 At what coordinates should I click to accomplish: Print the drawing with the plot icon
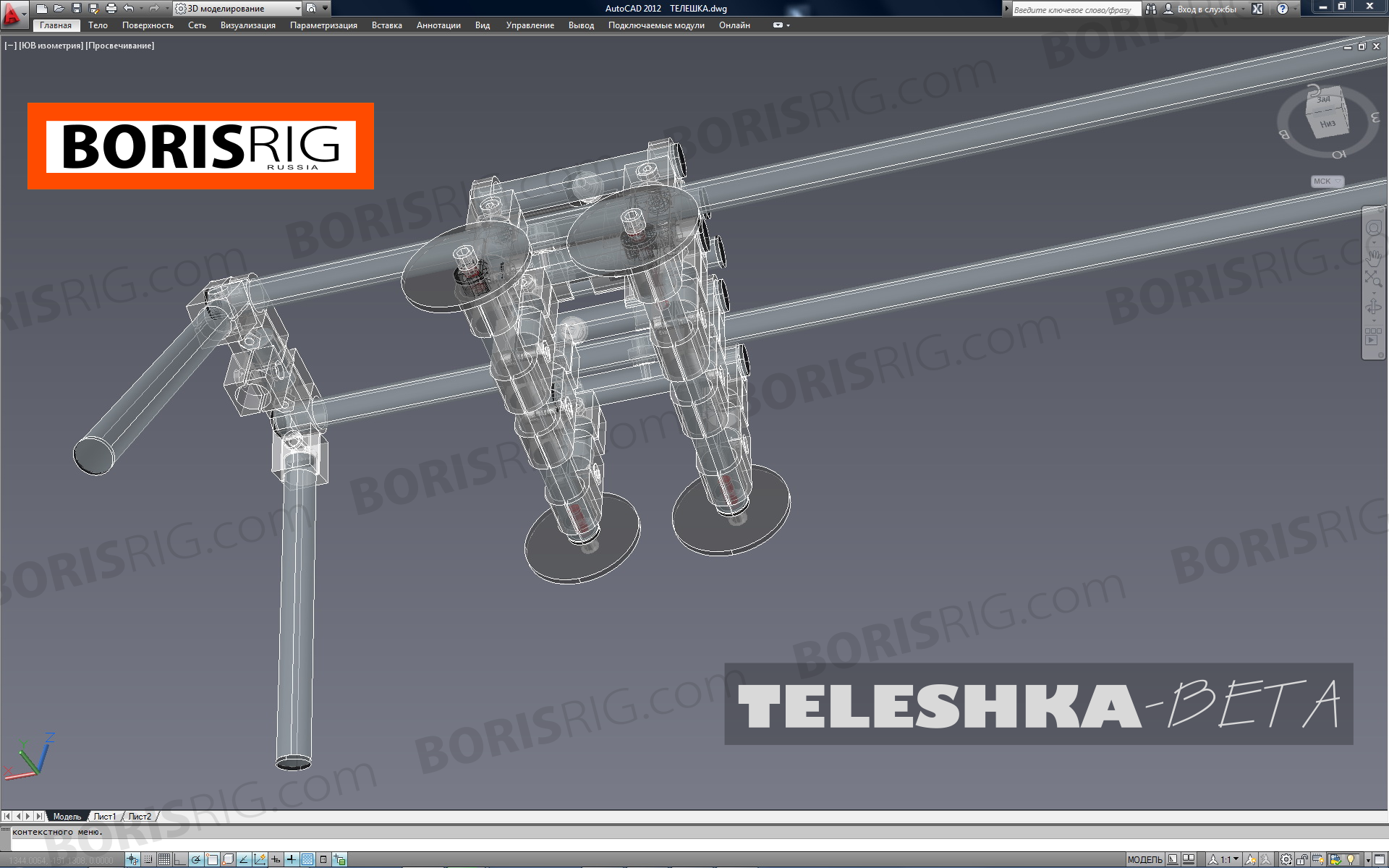[111, 9]
